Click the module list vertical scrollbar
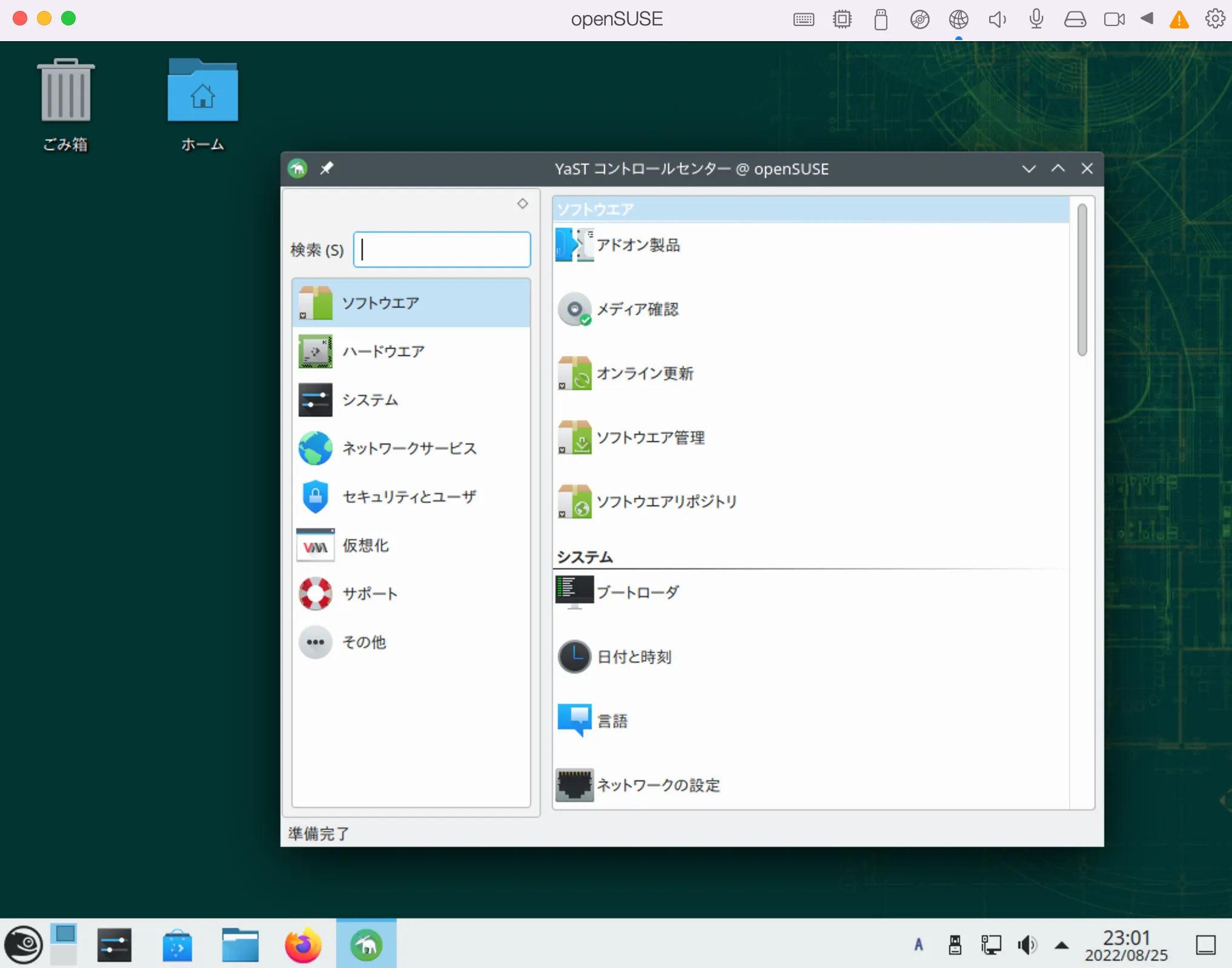This screenshot has width=1232, height=968. point(1082,280)
